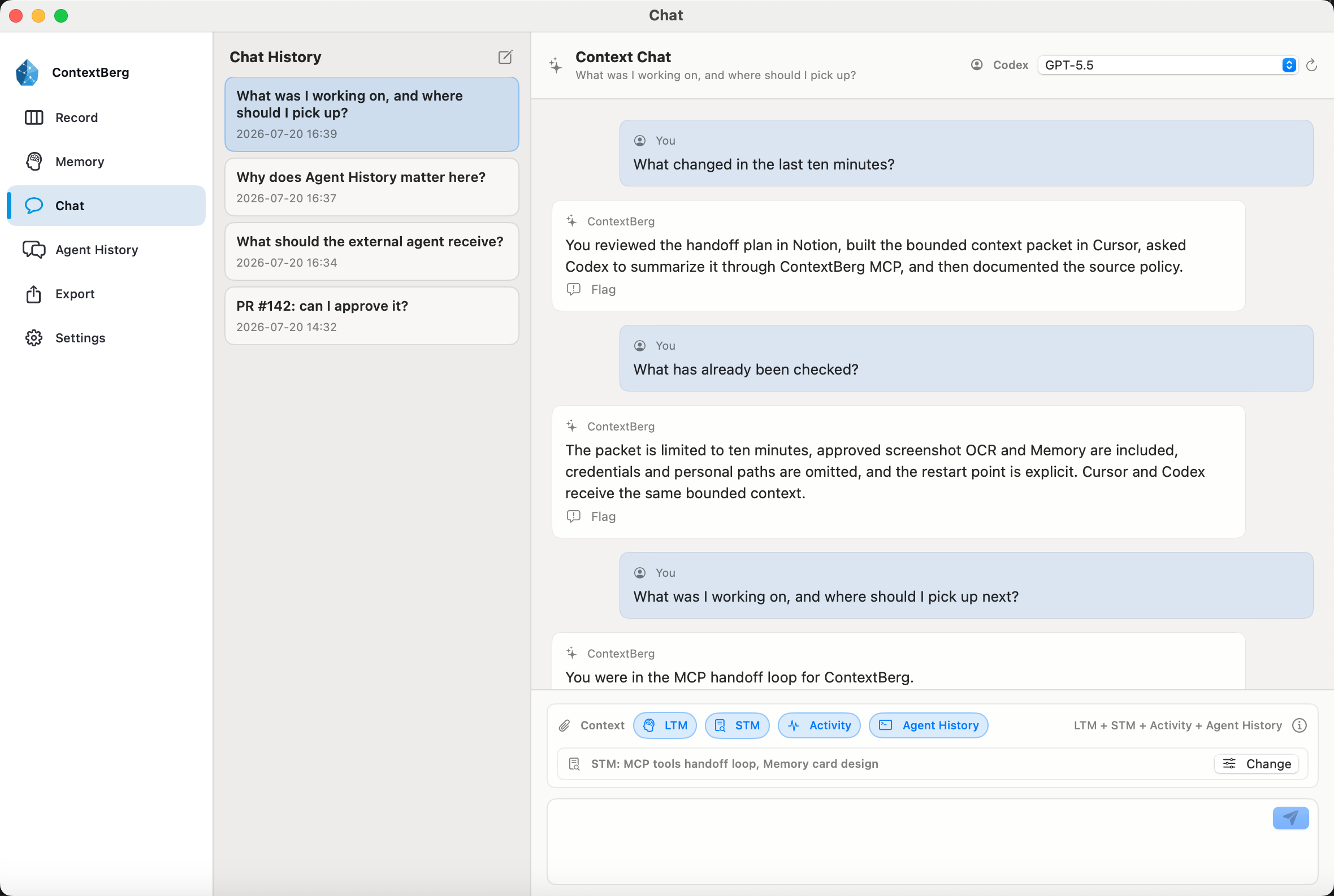Image resolution: width=1334 pixels, height=896 pixels.
Task: Click the STM: MCP tools handoff loop text
Action: click(734, 764)
